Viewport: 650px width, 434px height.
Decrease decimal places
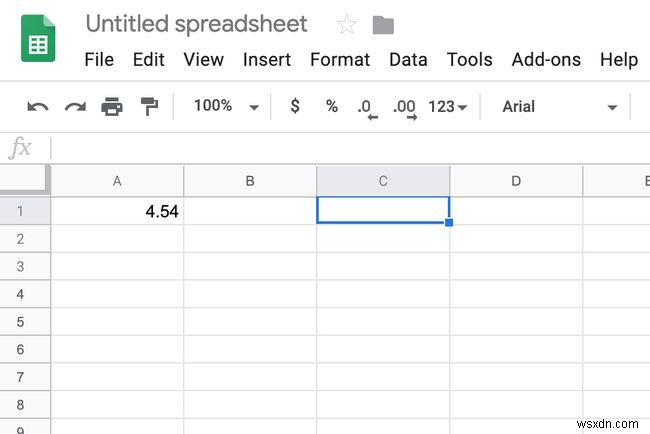(x=367, y=107)
